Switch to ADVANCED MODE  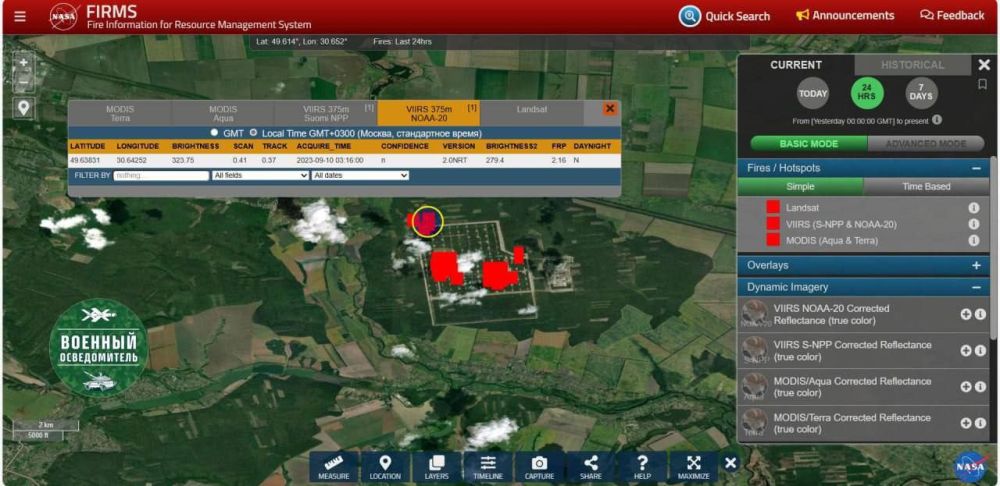click(x=926, y=143)
